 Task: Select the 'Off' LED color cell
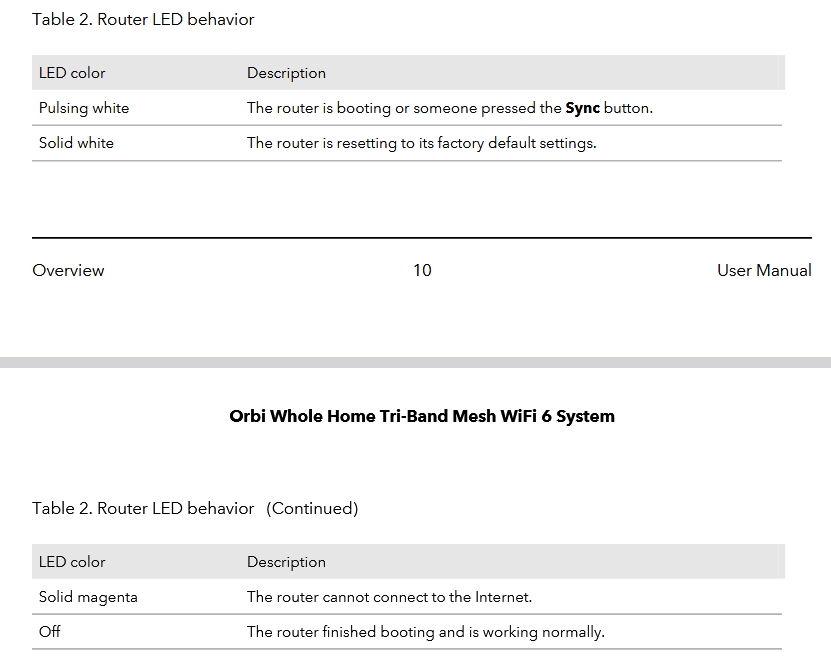pos(49,632)
